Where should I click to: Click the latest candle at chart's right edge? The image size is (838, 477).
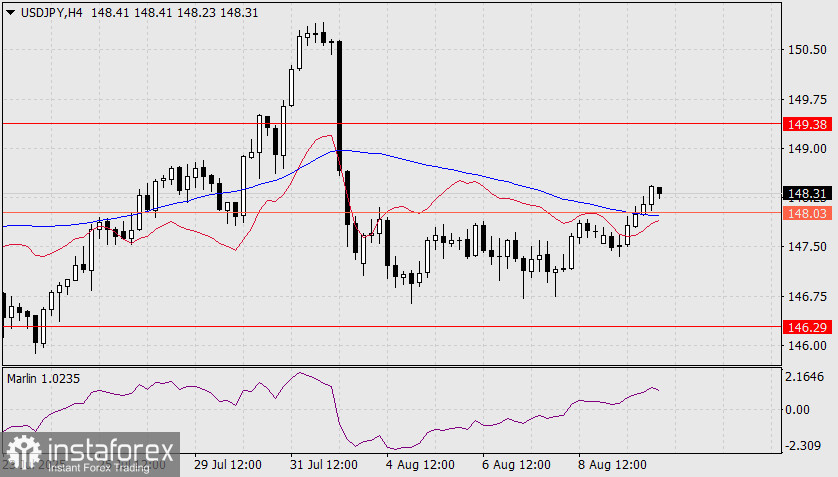659,191
